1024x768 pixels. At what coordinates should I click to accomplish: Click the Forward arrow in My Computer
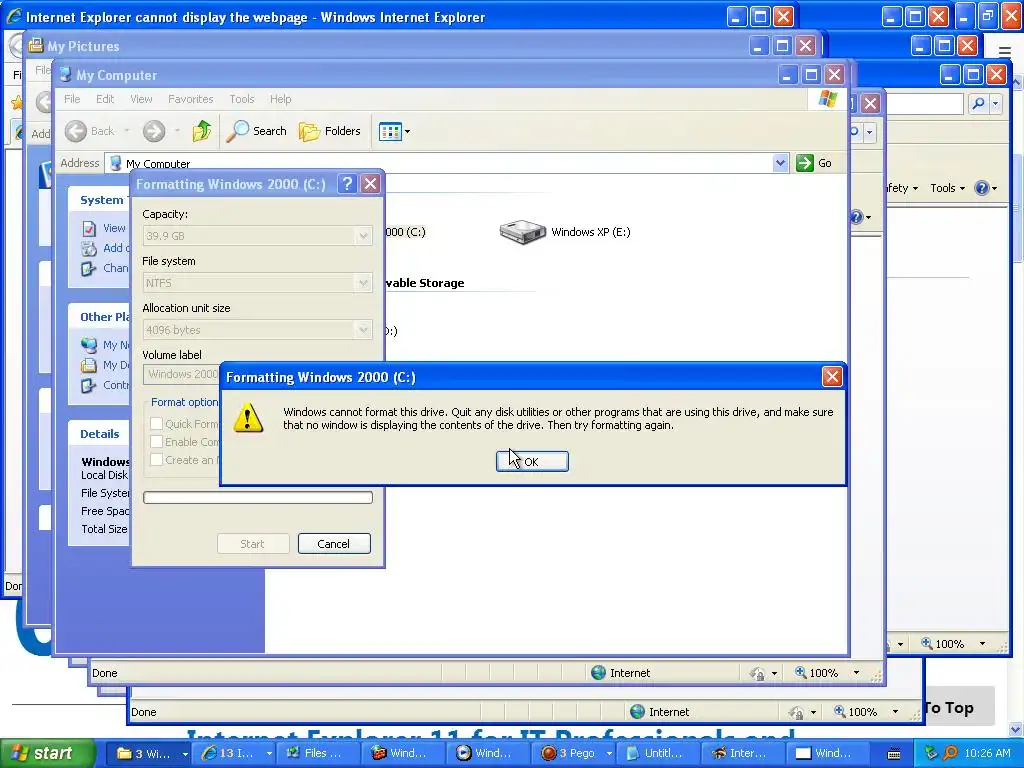tap(154, 131)
